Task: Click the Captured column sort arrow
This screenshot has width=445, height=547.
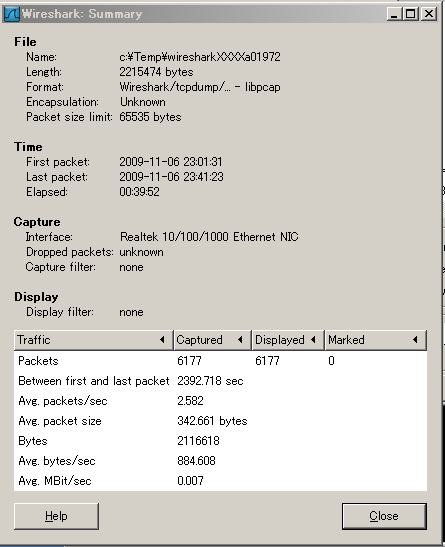Action: (x=240, y=339)
